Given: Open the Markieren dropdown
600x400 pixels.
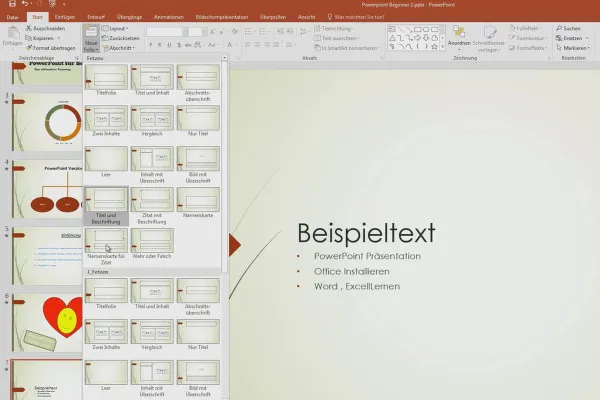Looking at the screenshot, I should click(x=573, y=48).
